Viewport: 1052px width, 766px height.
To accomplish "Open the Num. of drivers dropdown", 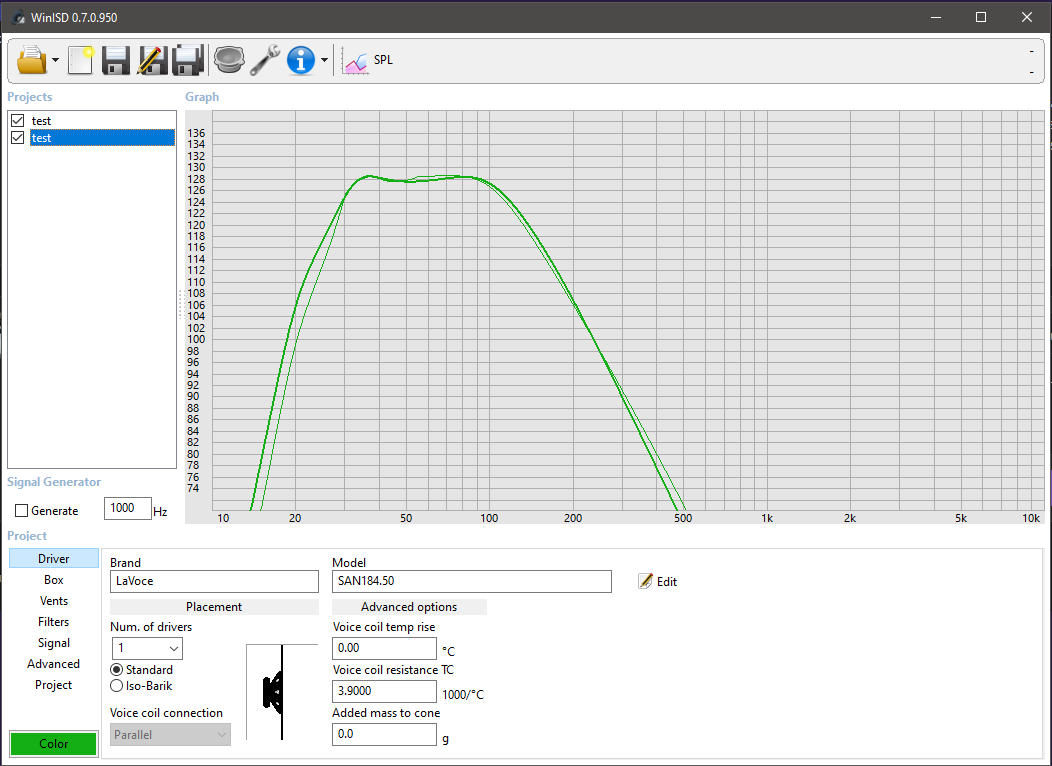I will tap(147, 648).
